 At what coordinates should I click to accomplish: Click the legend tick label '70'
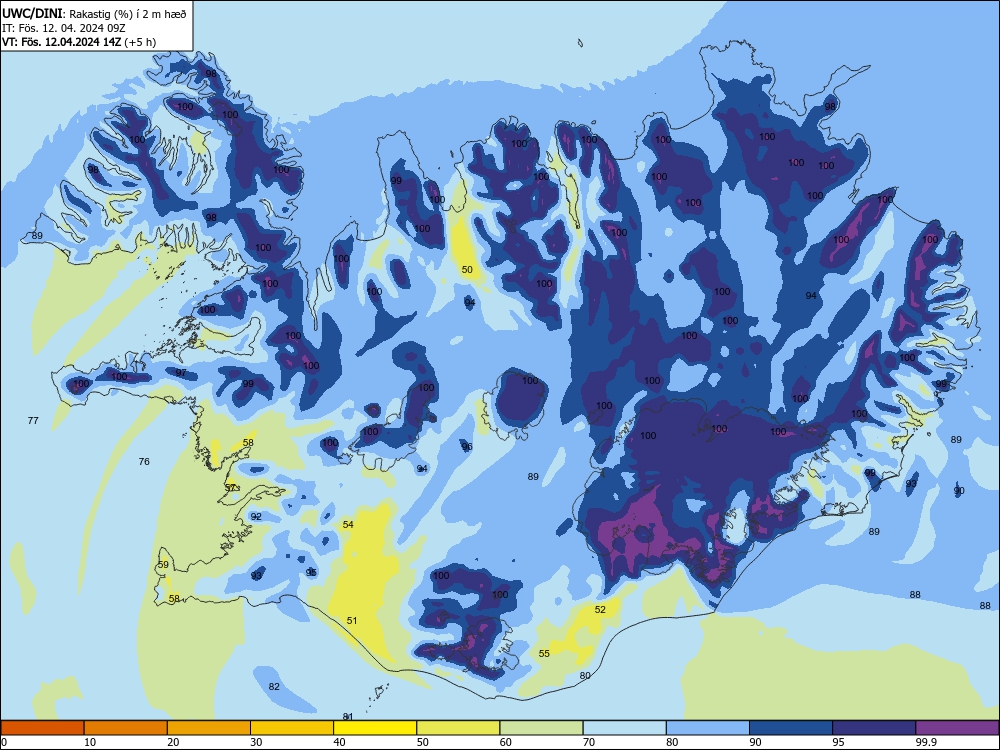pyautogui.click(x=589, y=742)
